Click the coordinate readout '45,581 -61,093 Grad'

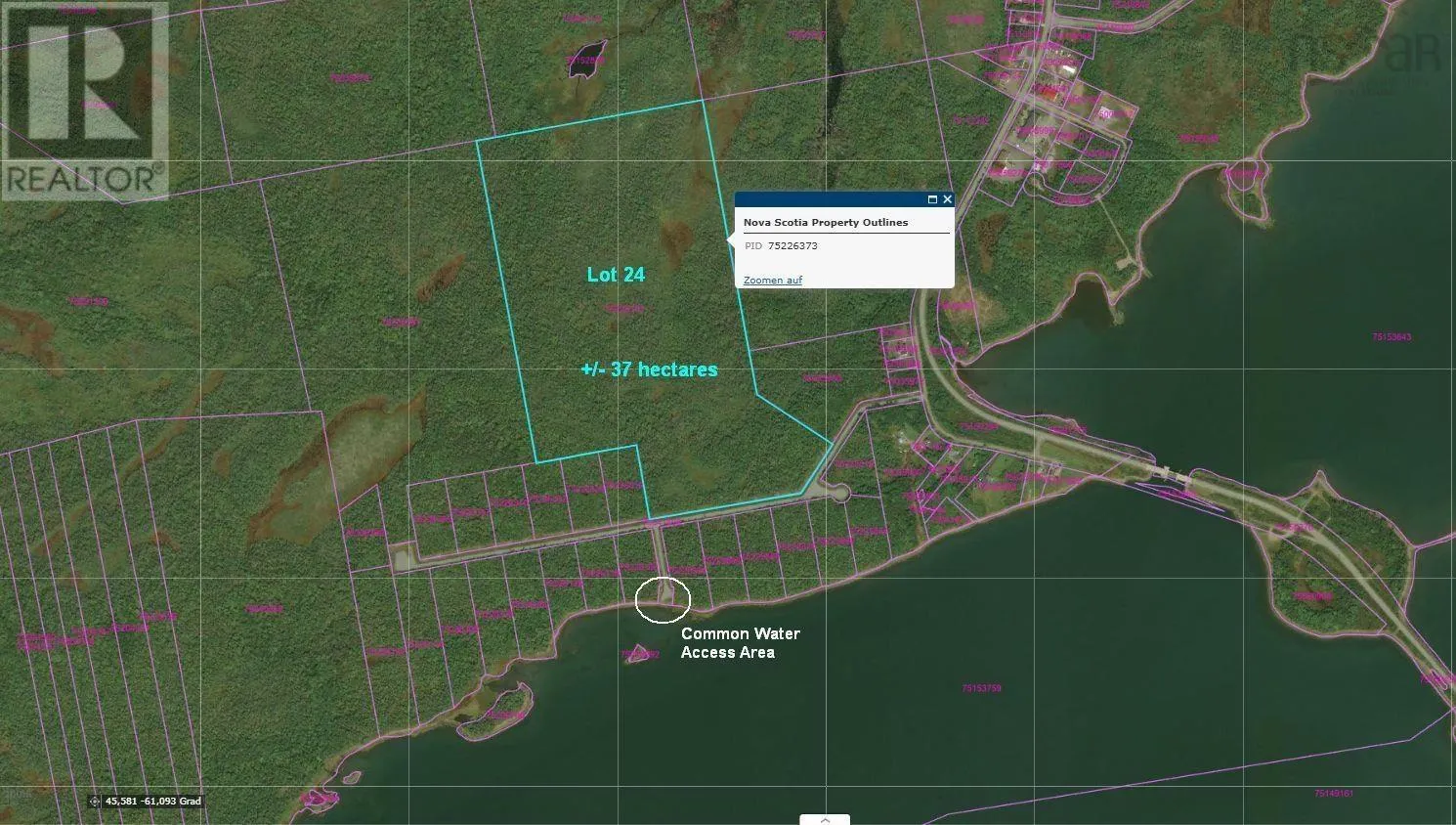[x=153, y=802]
